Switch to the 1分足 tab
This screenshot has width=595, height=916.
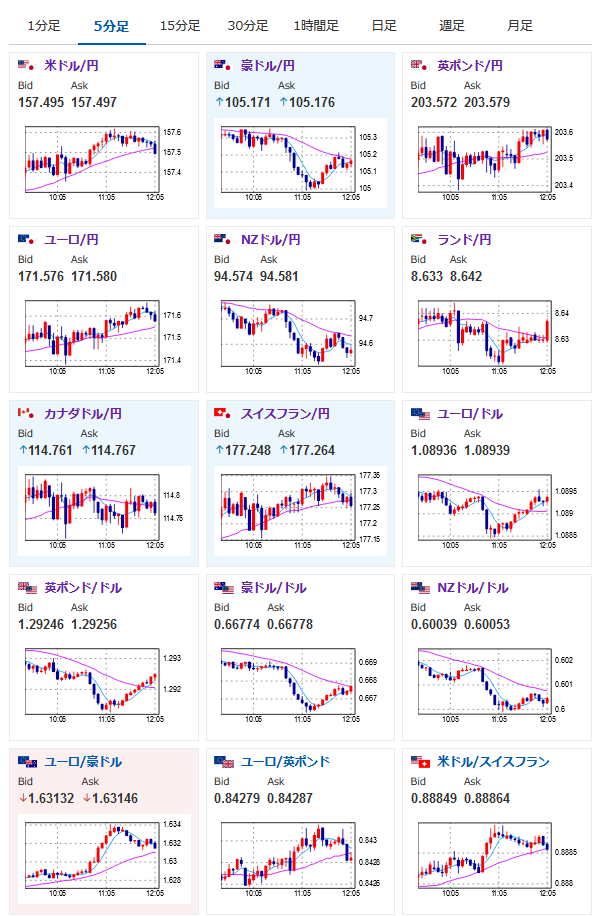coord(44,26)
